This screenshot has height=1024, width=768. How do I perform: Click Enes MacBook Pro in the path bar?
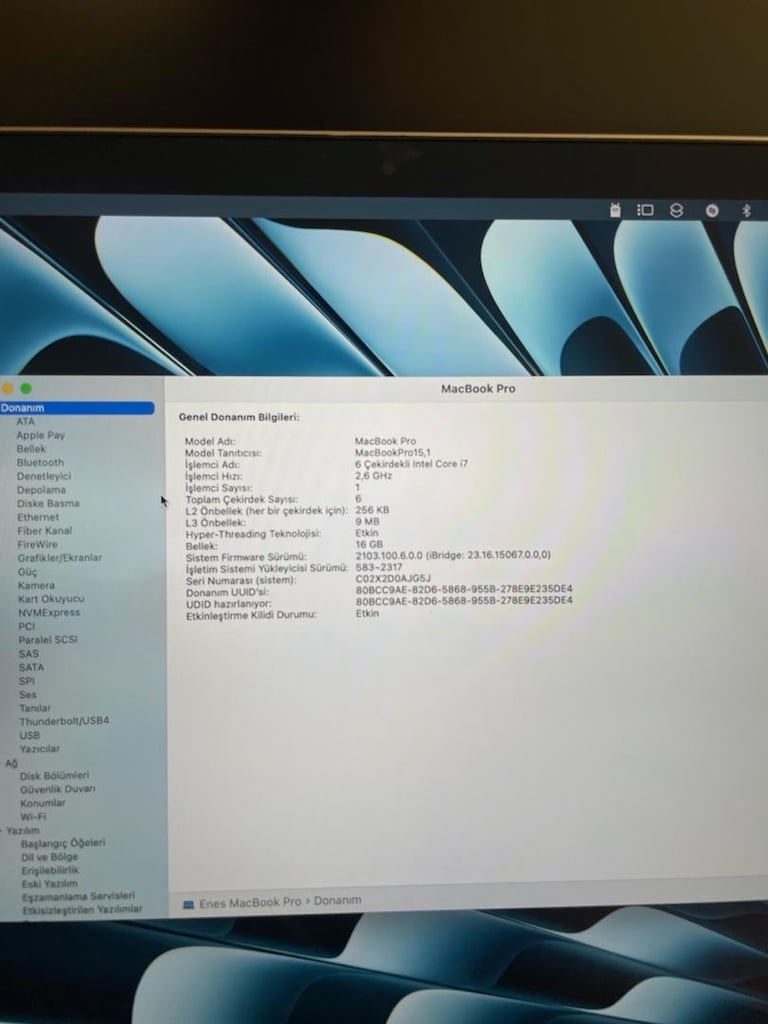tap(250, 903)
